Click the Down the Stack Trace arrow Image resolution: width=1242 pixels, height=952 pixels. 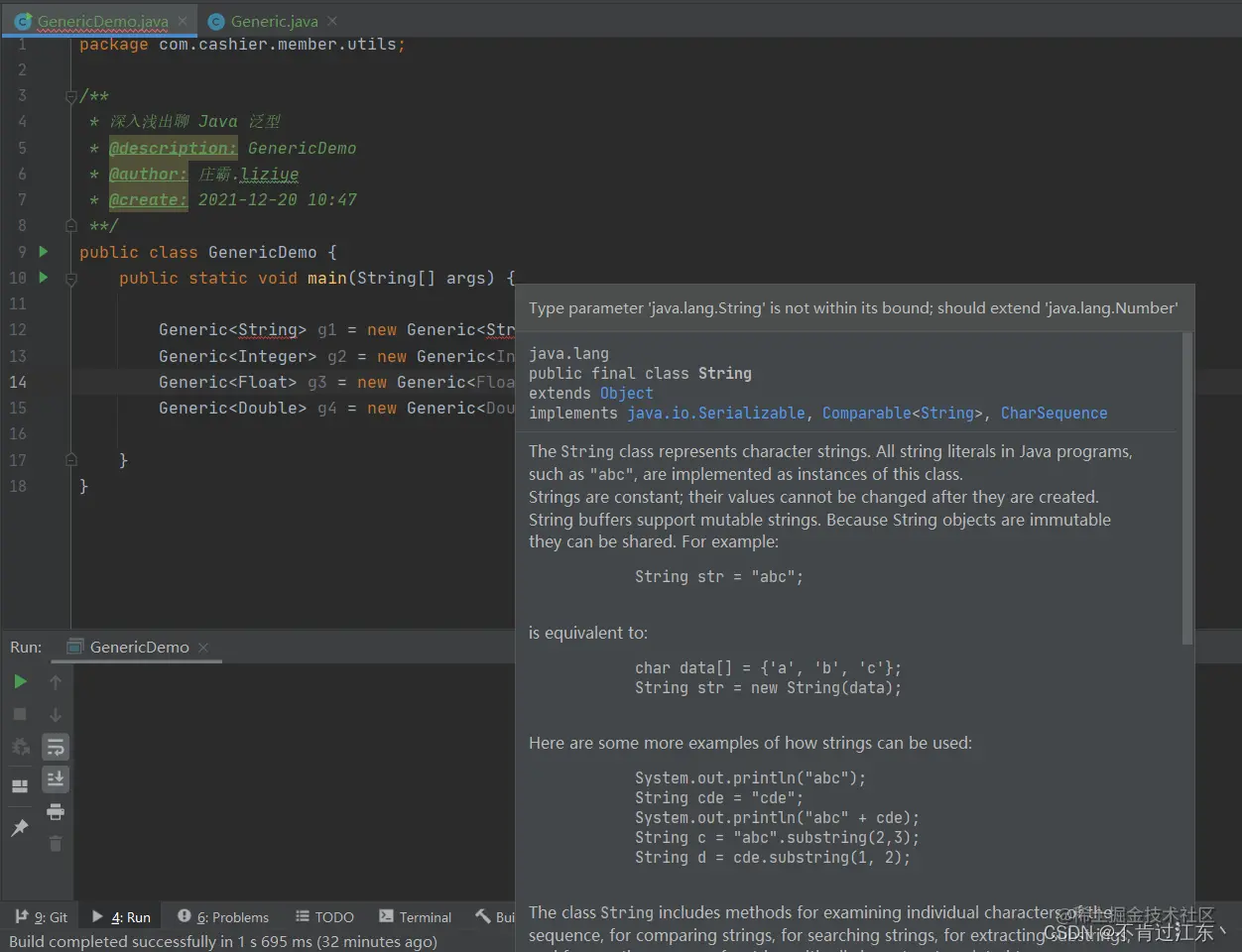pos(56,714)
